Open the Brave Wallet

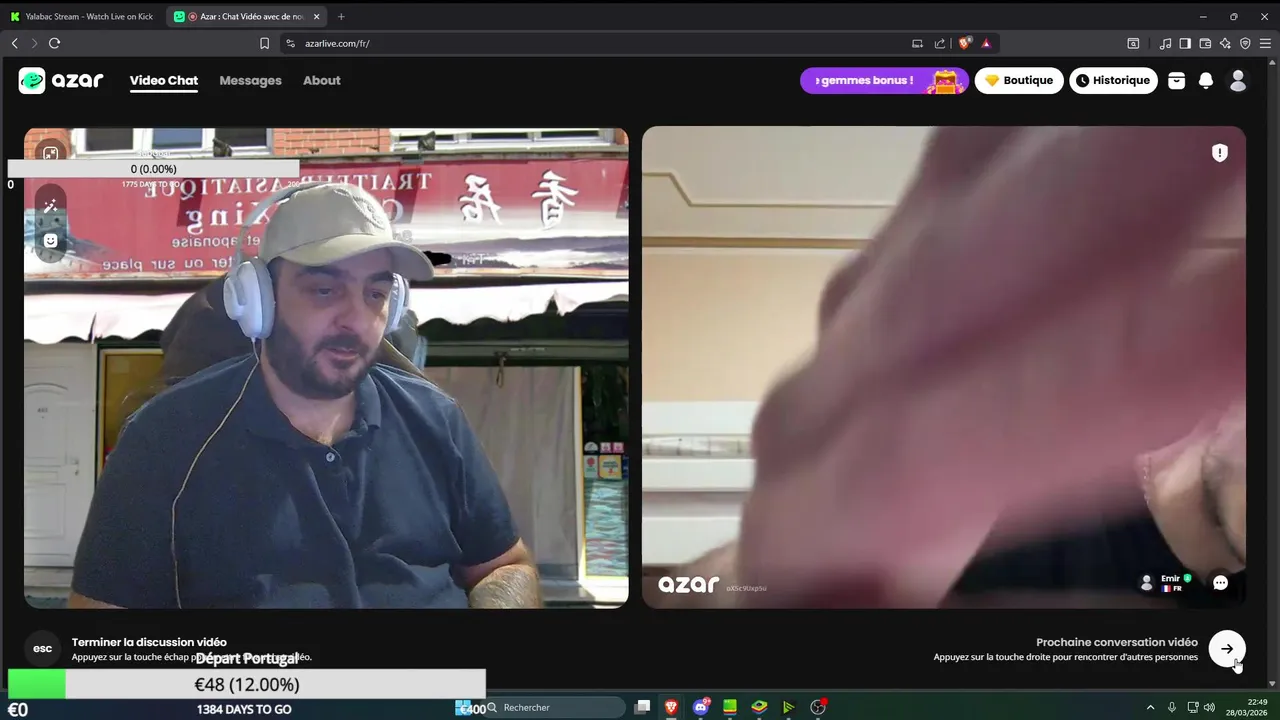coord(1205,43)
